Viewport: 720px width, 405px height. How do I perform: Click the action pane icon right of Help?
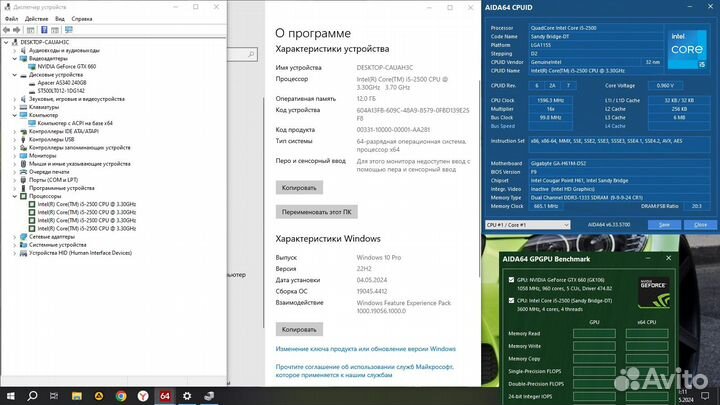pyautogui.click(x=55, y=30)
